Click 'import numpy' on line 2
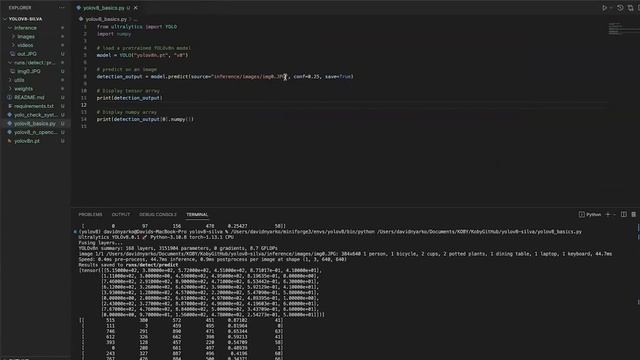Viewport: 640px width, 360px height. click(114, 34)
